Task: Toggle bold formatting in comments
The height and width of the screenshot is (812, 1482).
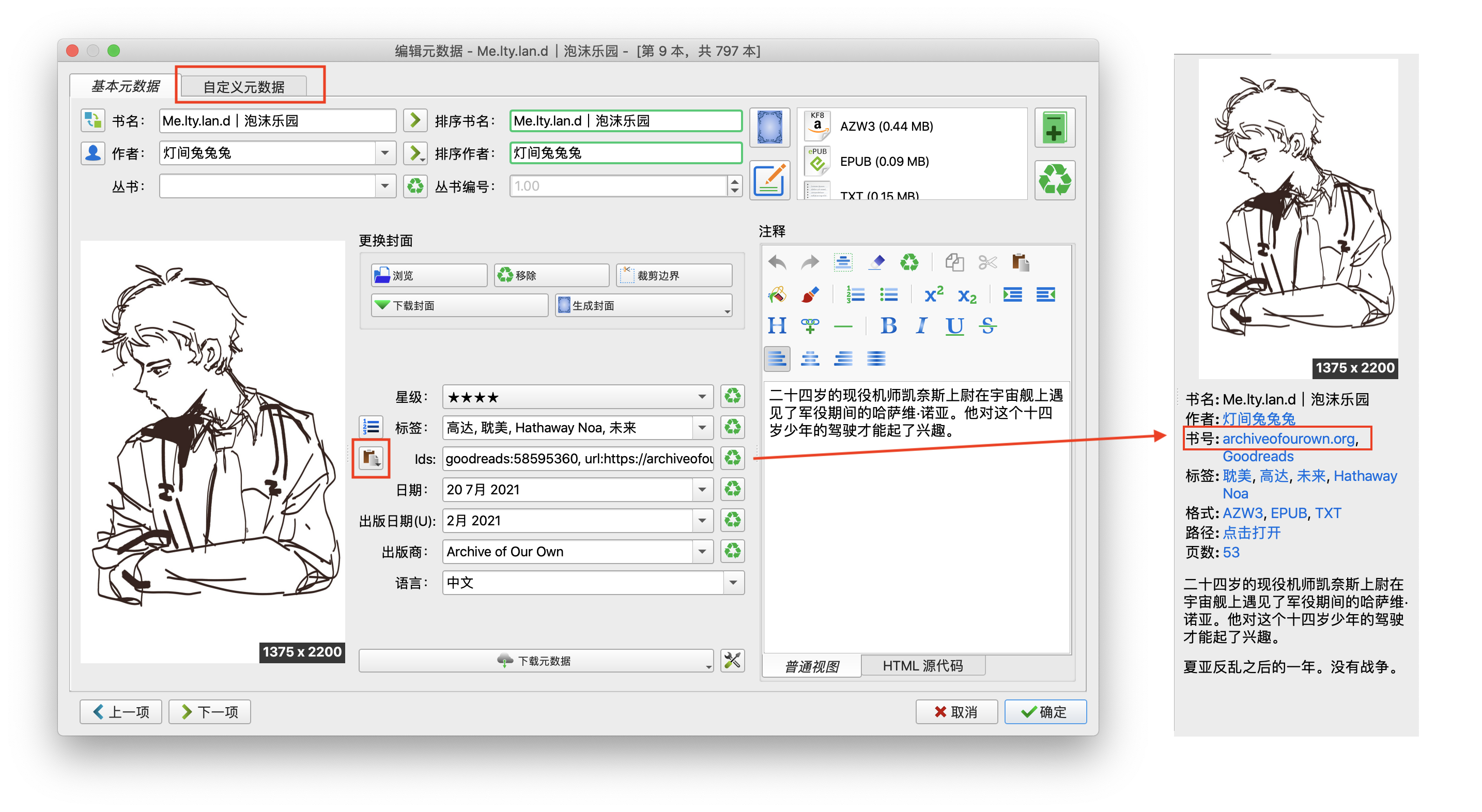Action: pos(888,326)
